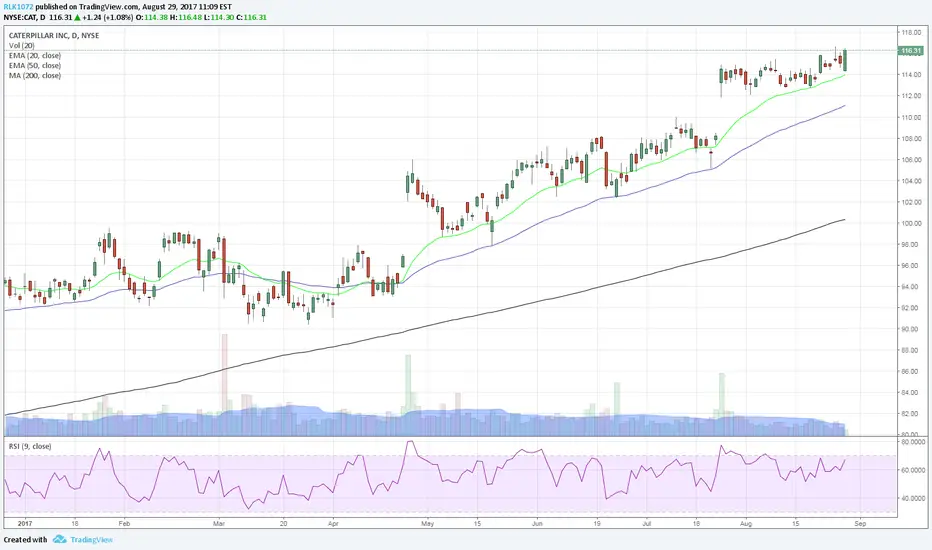The height and width of the screenshot is (550, 932).
Task: Click the 106.00 price axis label
Action: (911, 159)
